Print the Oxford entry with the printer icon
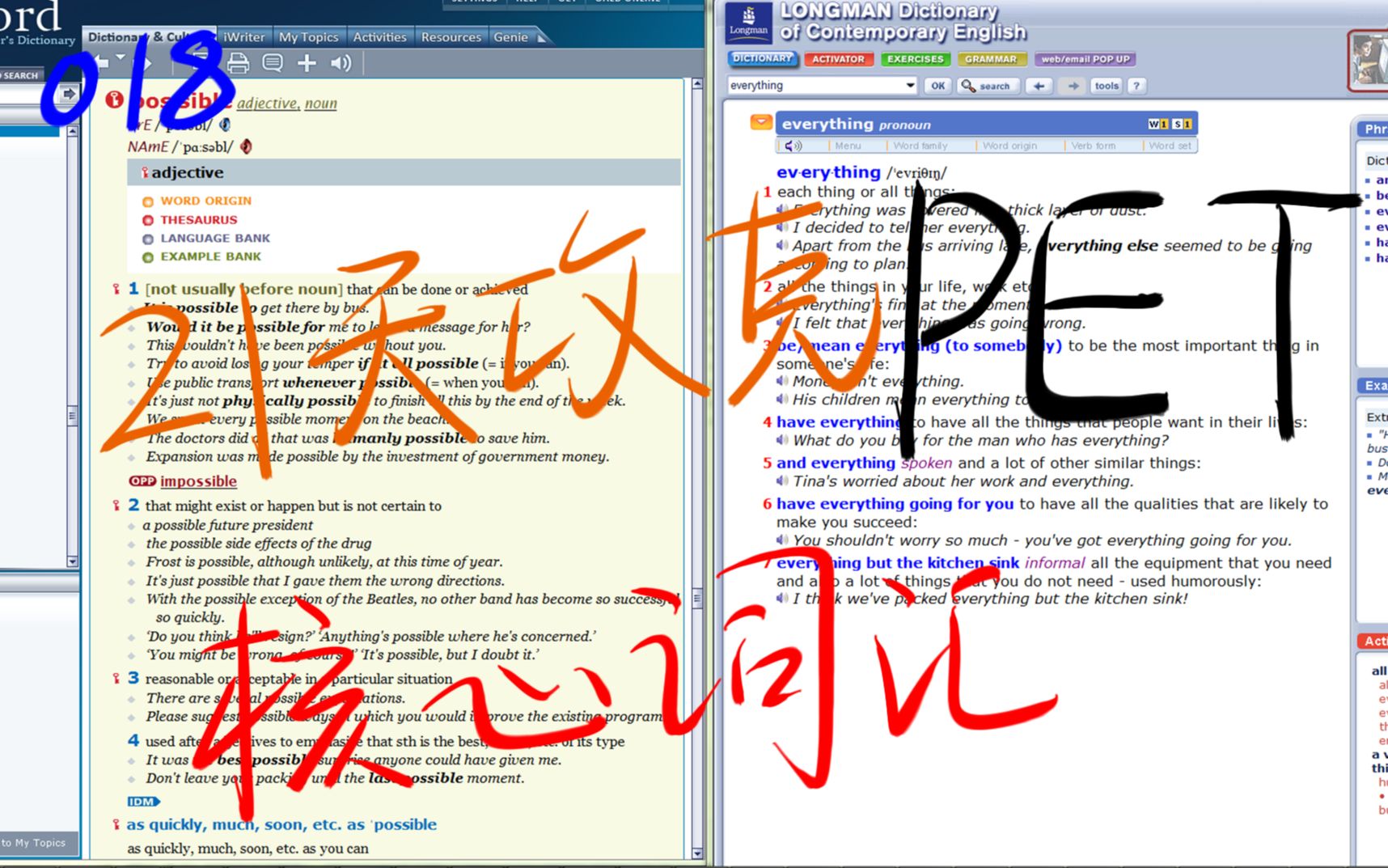The width and height of the screenshot is (1388, 868). click(x=238, y=63)
